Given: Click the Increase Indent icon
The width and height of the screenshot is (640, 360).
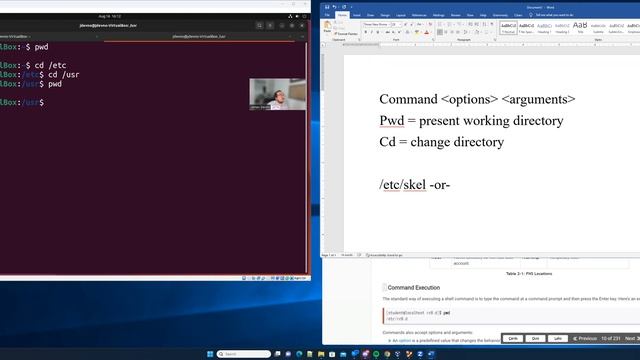Looking at the screenshot, I should tap(476, 24).
